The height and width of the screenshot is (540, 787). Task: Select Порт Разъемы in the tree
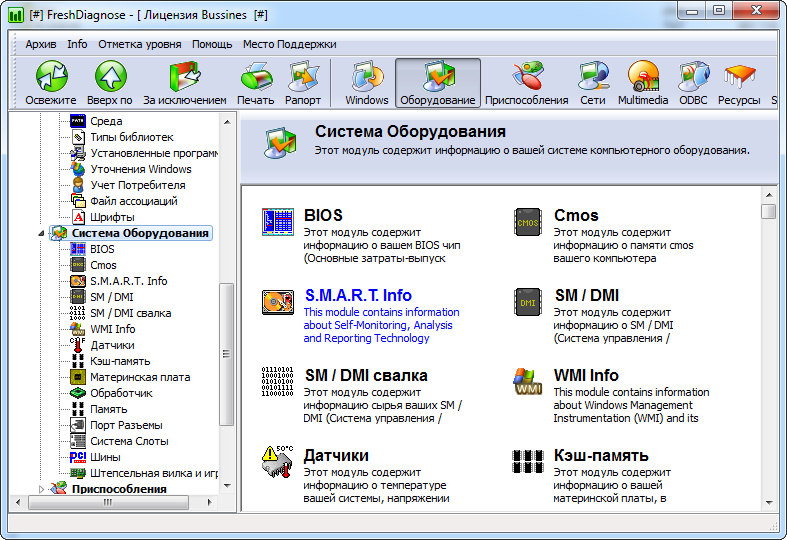[x=126, y=426]
